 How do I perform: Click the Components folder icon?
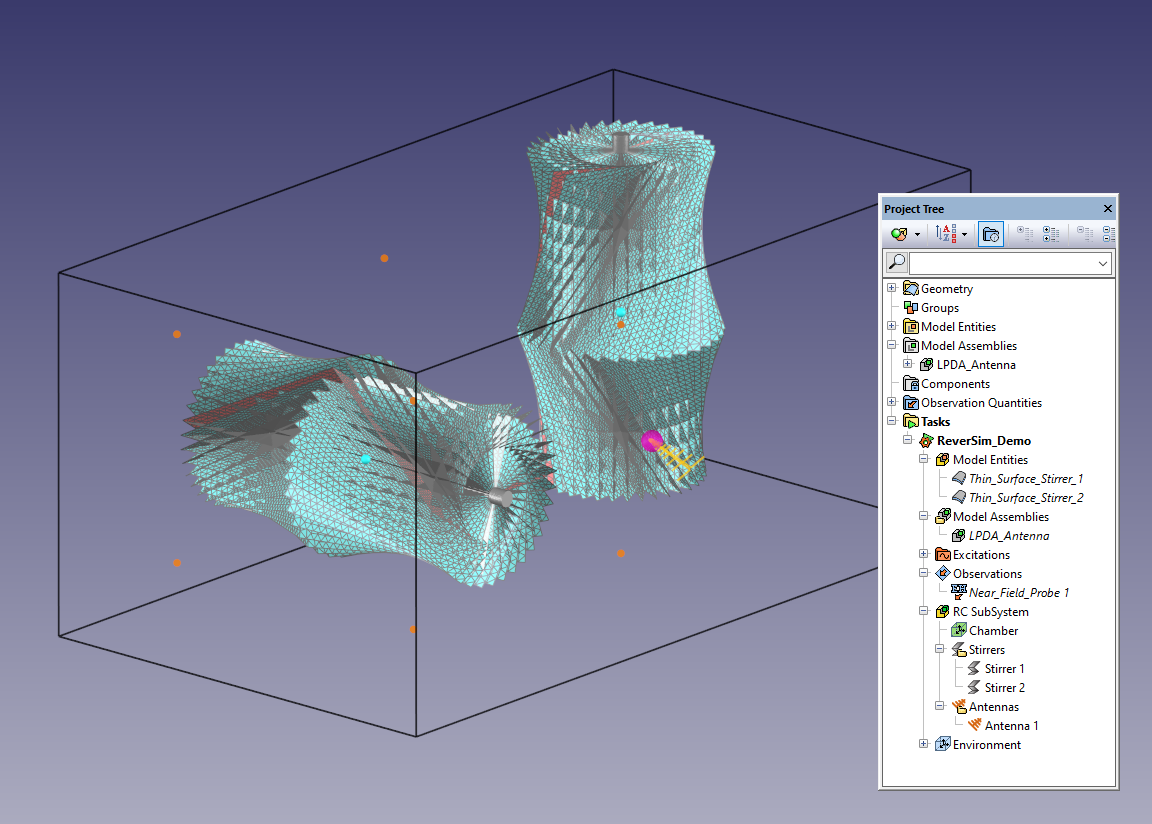tap(910, 384)
